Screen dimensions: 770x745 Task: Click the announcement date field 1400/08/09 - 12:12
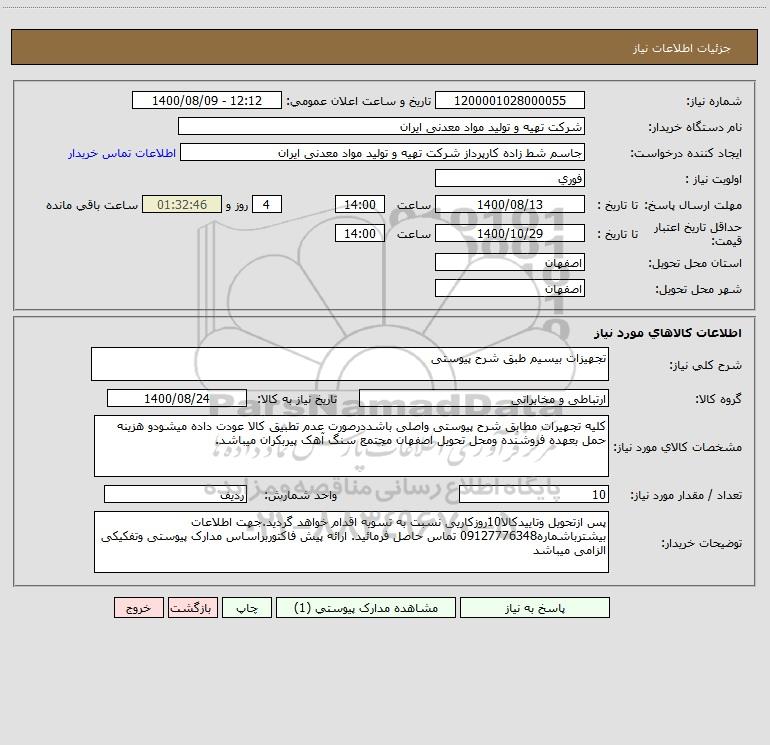point(207,101)
